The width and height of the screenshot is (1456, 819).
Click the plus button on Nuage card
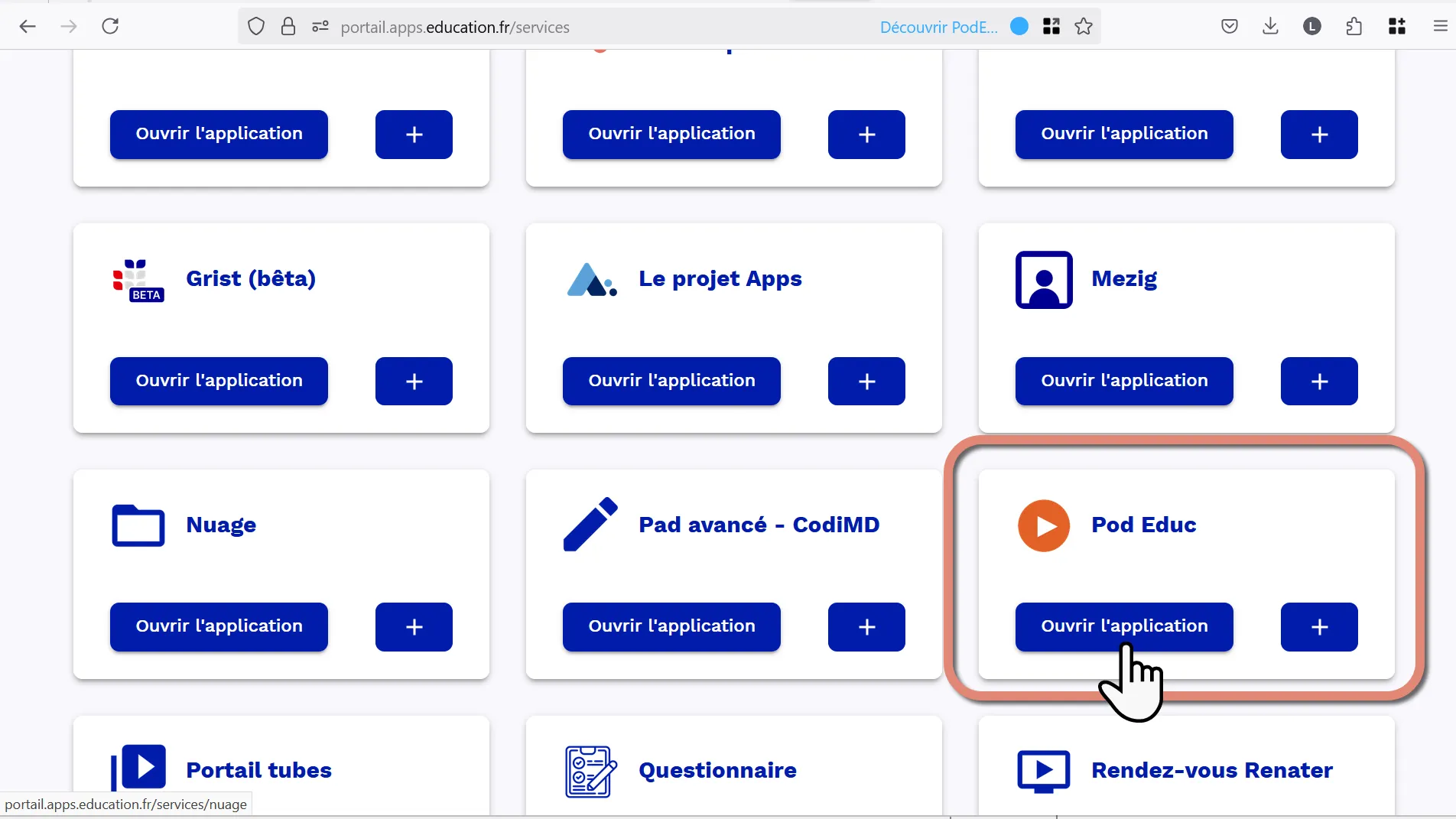[x=414, y=627]
